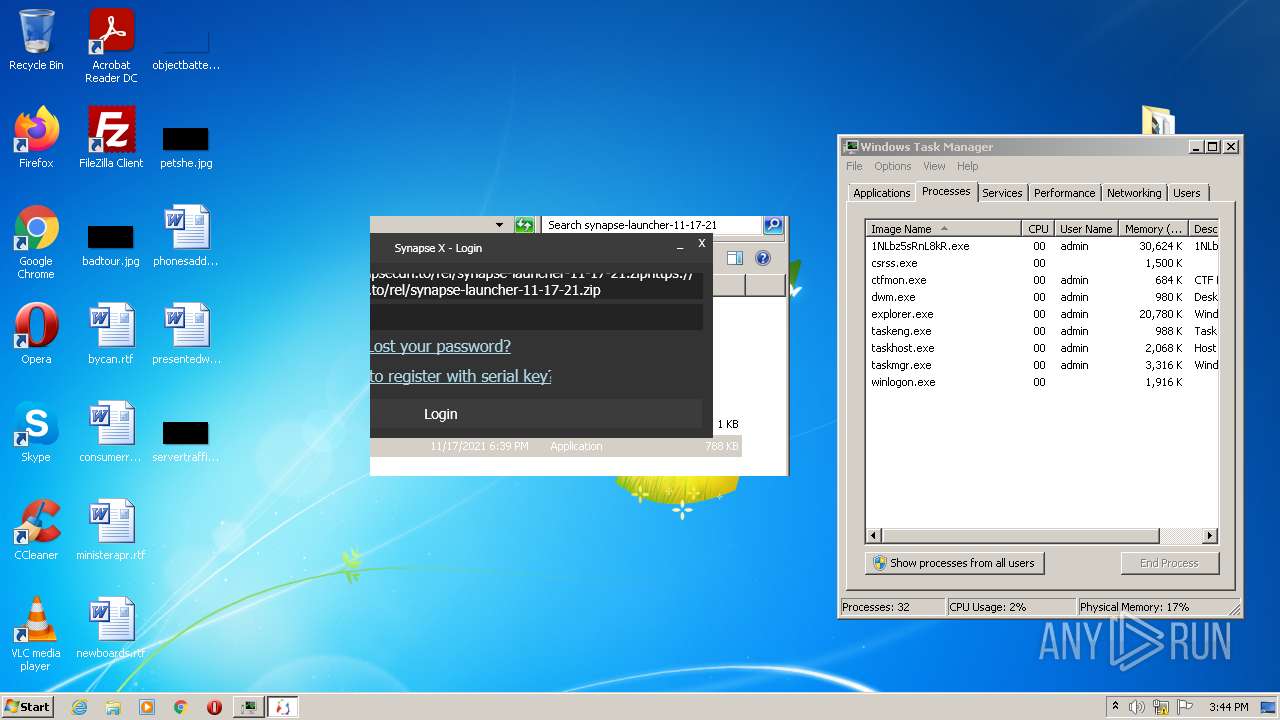Select ministerapr.rtf document icon
This screenshot has width=1280, height=720.
111,530
